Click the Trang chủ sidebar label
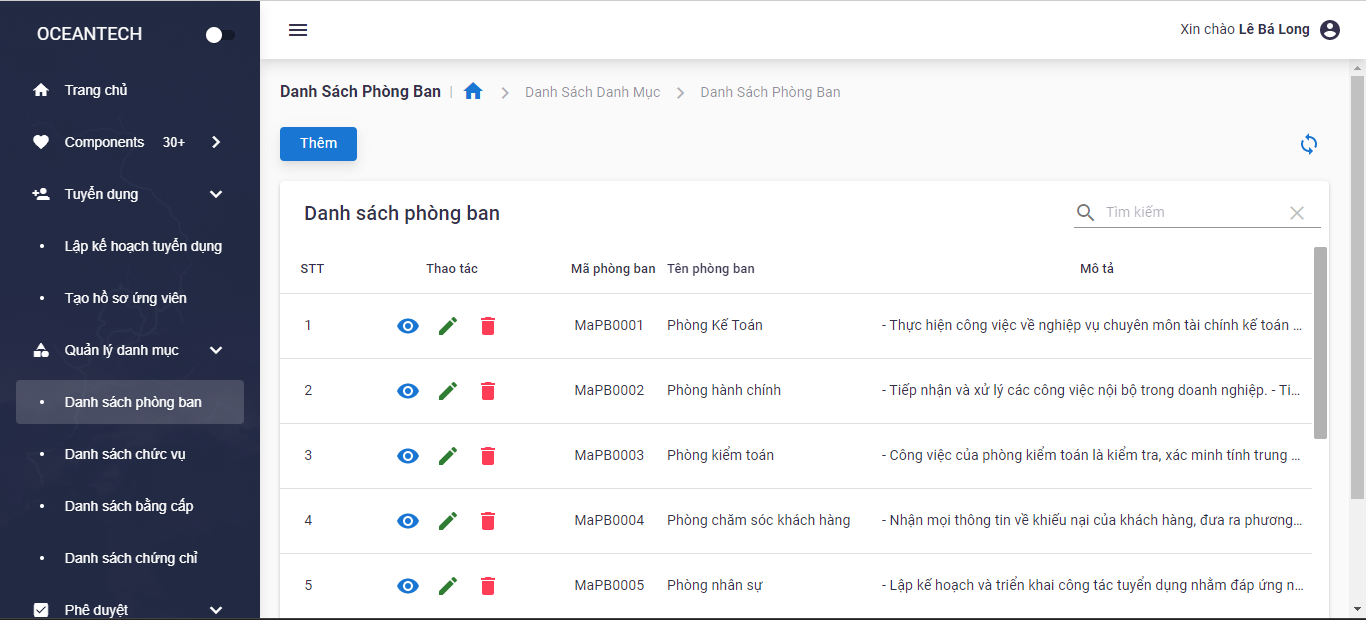1366x620 pixels. pos(96,90)
